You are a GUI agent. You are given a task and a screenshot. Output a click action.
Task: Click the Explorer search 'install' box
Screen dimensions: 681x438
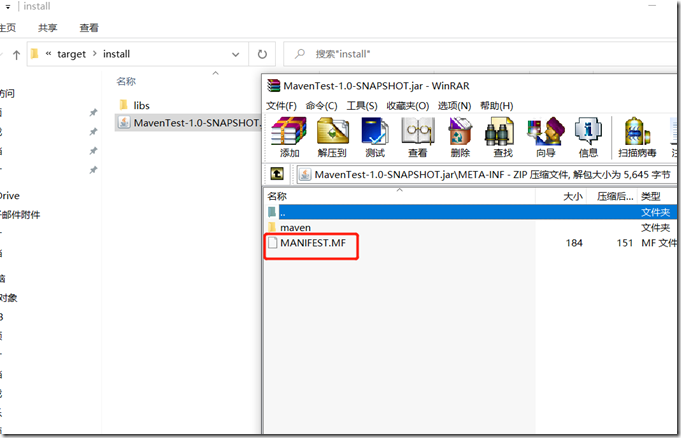point(480,54)
